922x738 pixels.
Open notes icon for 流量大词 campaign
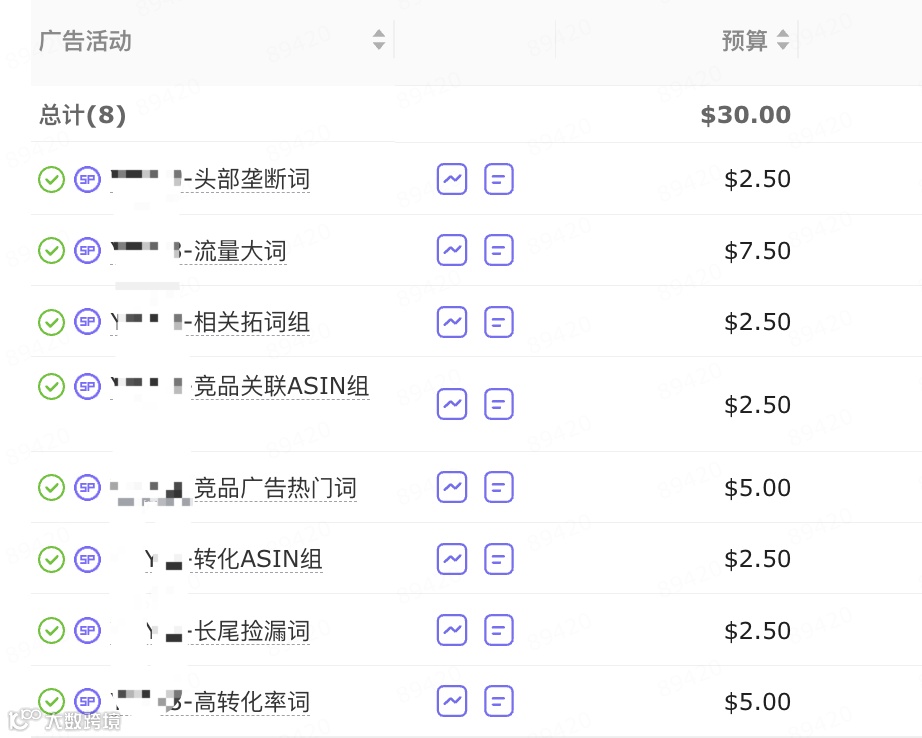[499, 251]
